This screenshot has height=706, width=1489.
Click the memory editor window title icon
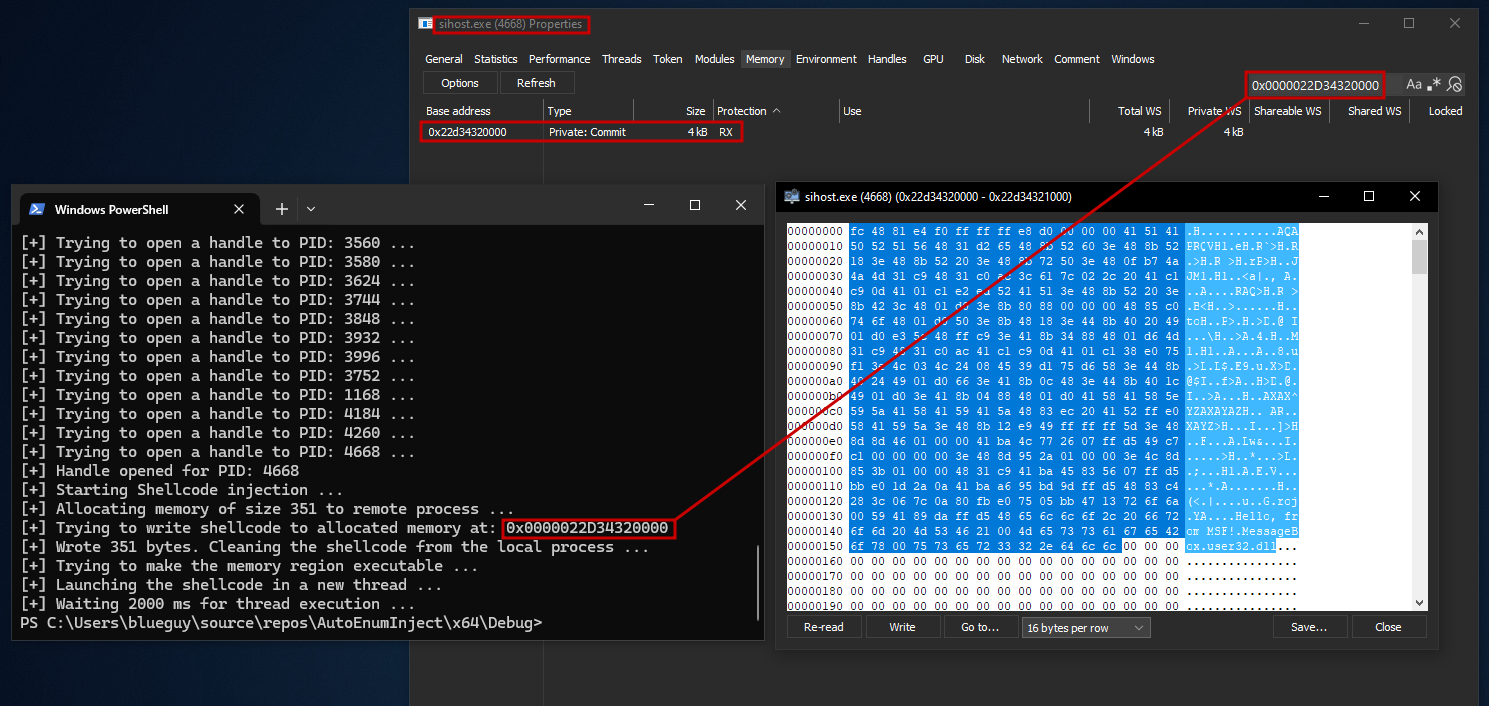click(x=791, y=197)
